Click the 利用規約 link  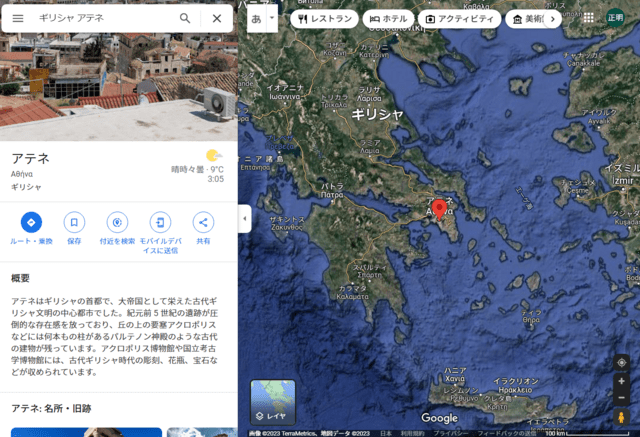pos(412,433)
